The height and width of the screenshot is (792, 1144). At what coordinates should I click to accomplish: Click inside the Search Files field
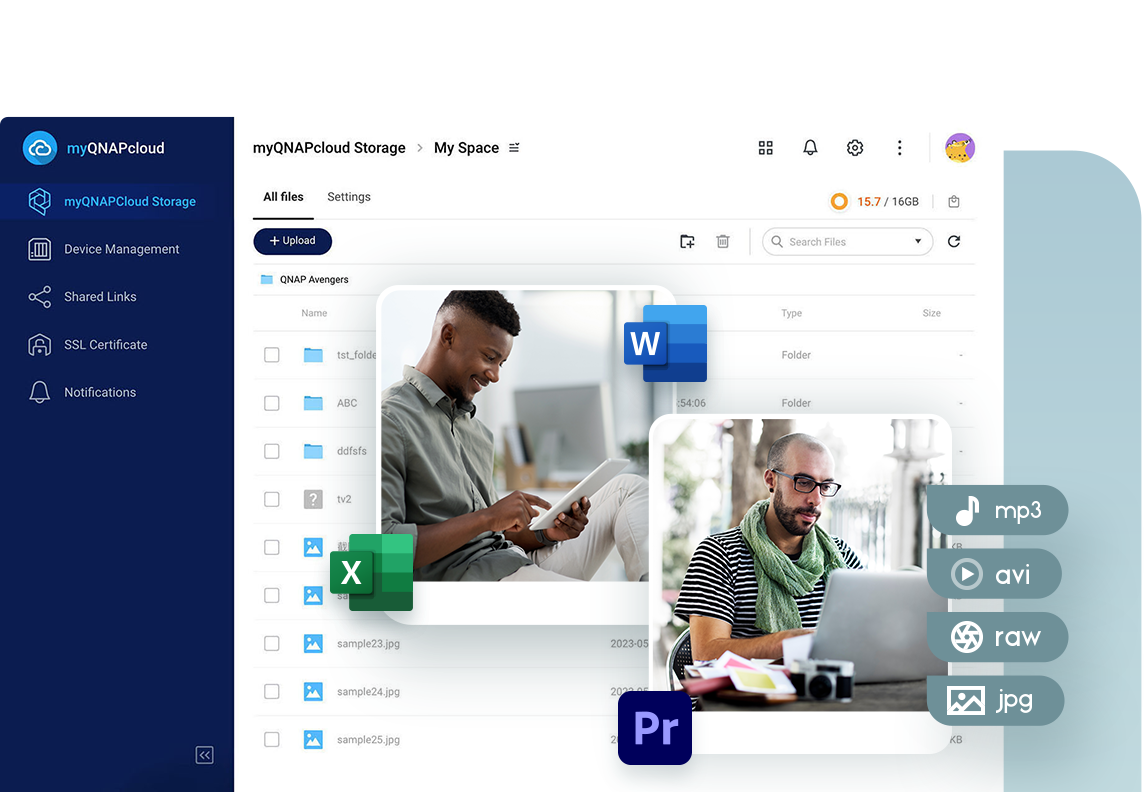click(x=840, y=242)
